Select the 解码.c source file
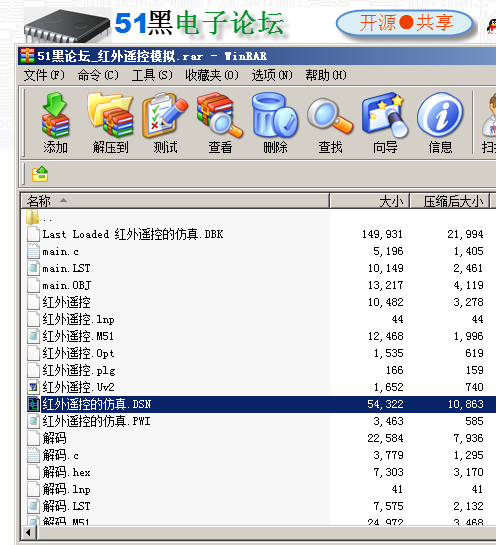This screenshot has height=545, width=496. pos(60,455)
